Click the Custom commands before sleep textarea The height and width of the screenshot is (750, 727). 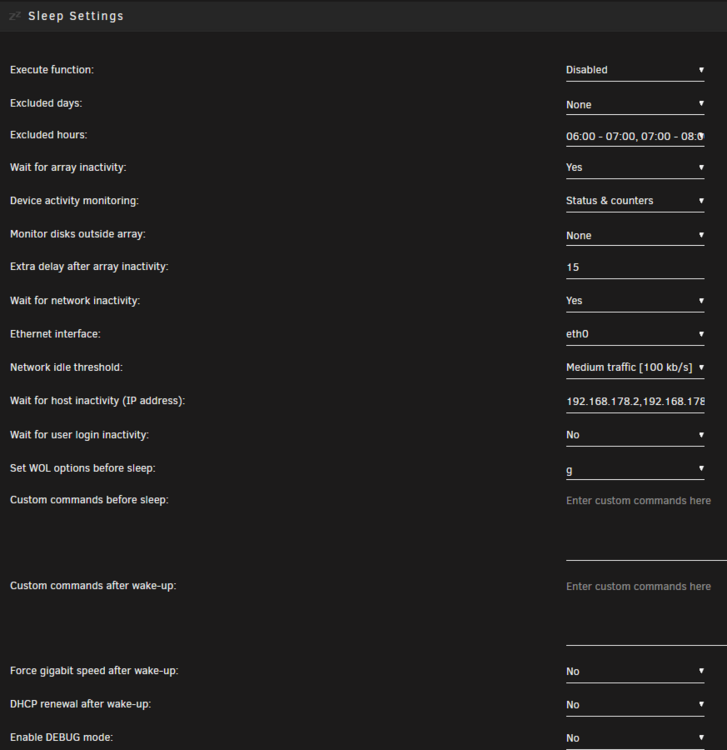point(646,526)
